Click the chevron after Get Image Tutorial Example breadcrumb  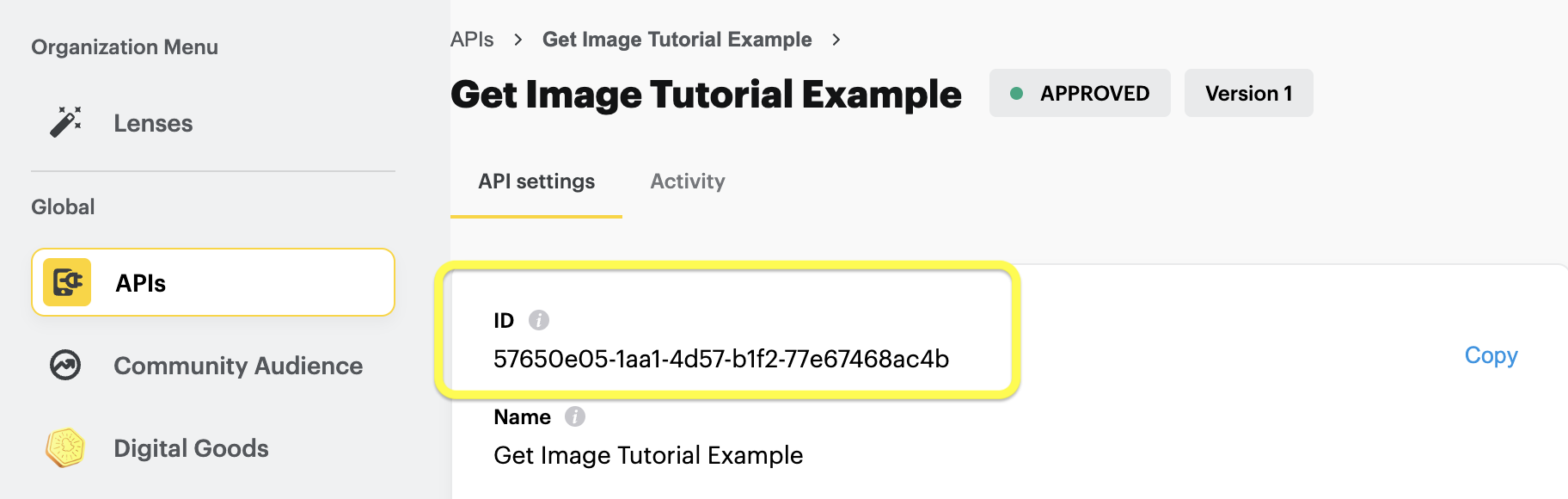[x=836, y=40]
